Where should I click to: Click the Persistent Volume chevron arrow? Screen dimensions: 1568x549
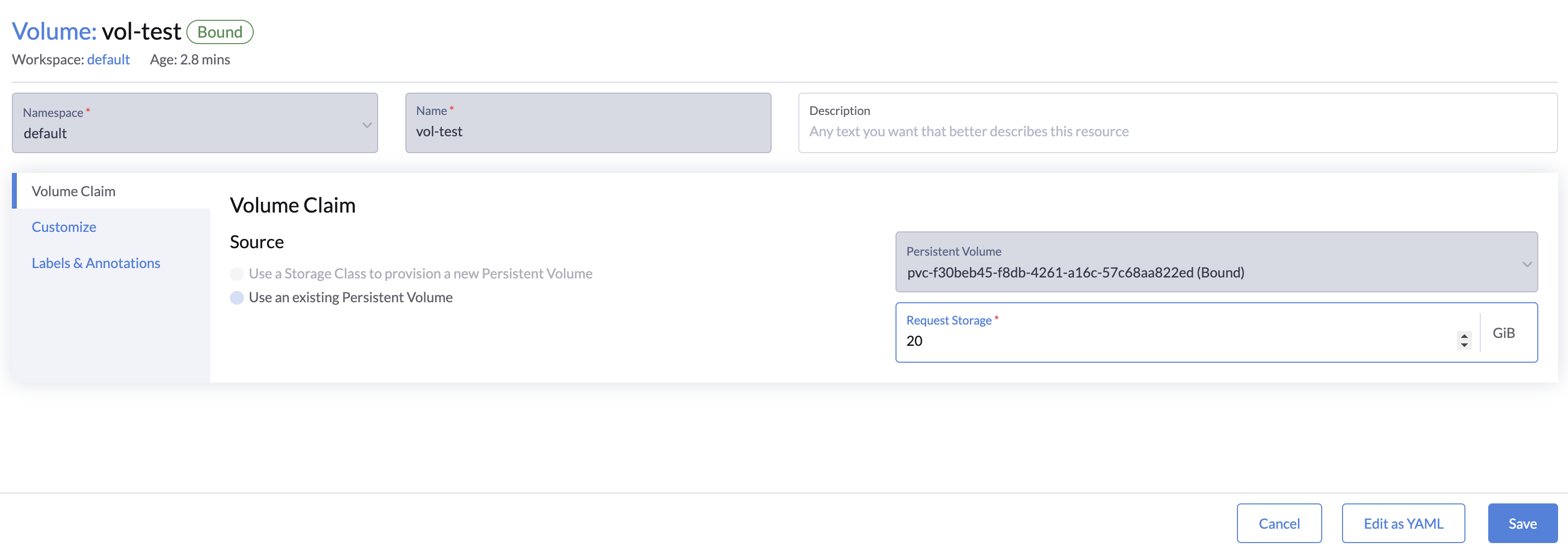tap(1526, 264)
